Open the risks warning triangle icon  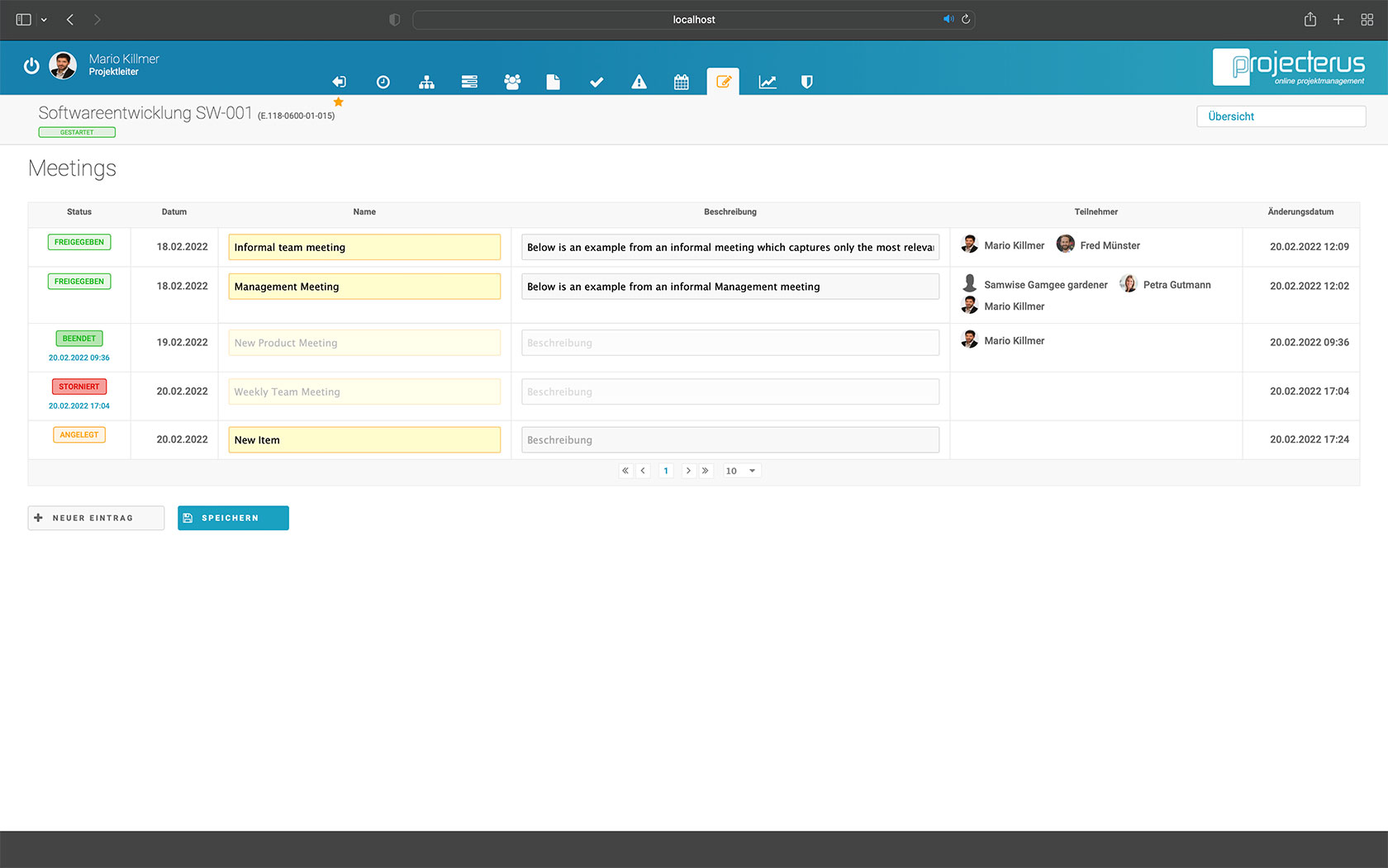coord(639,82)
